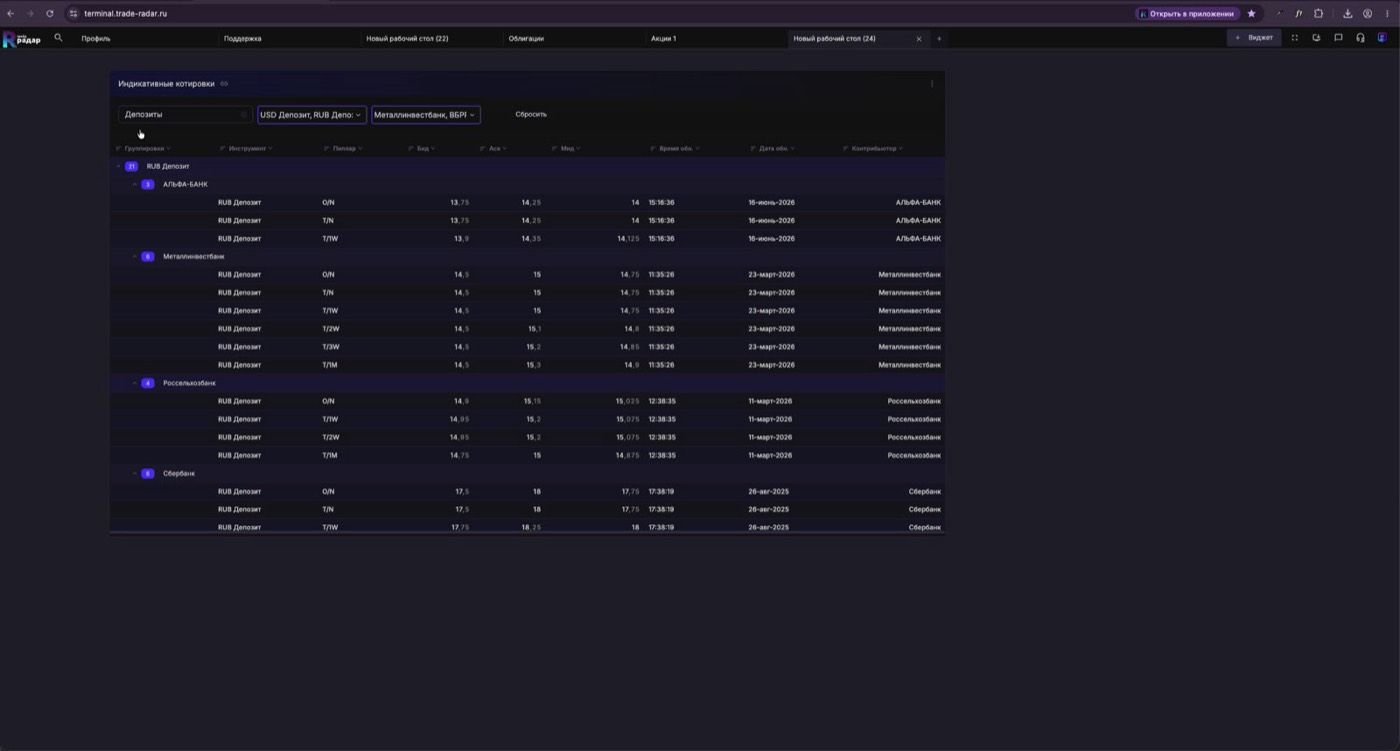Switch to the Профиль tab
The image size is (1400, 751).
96,39
